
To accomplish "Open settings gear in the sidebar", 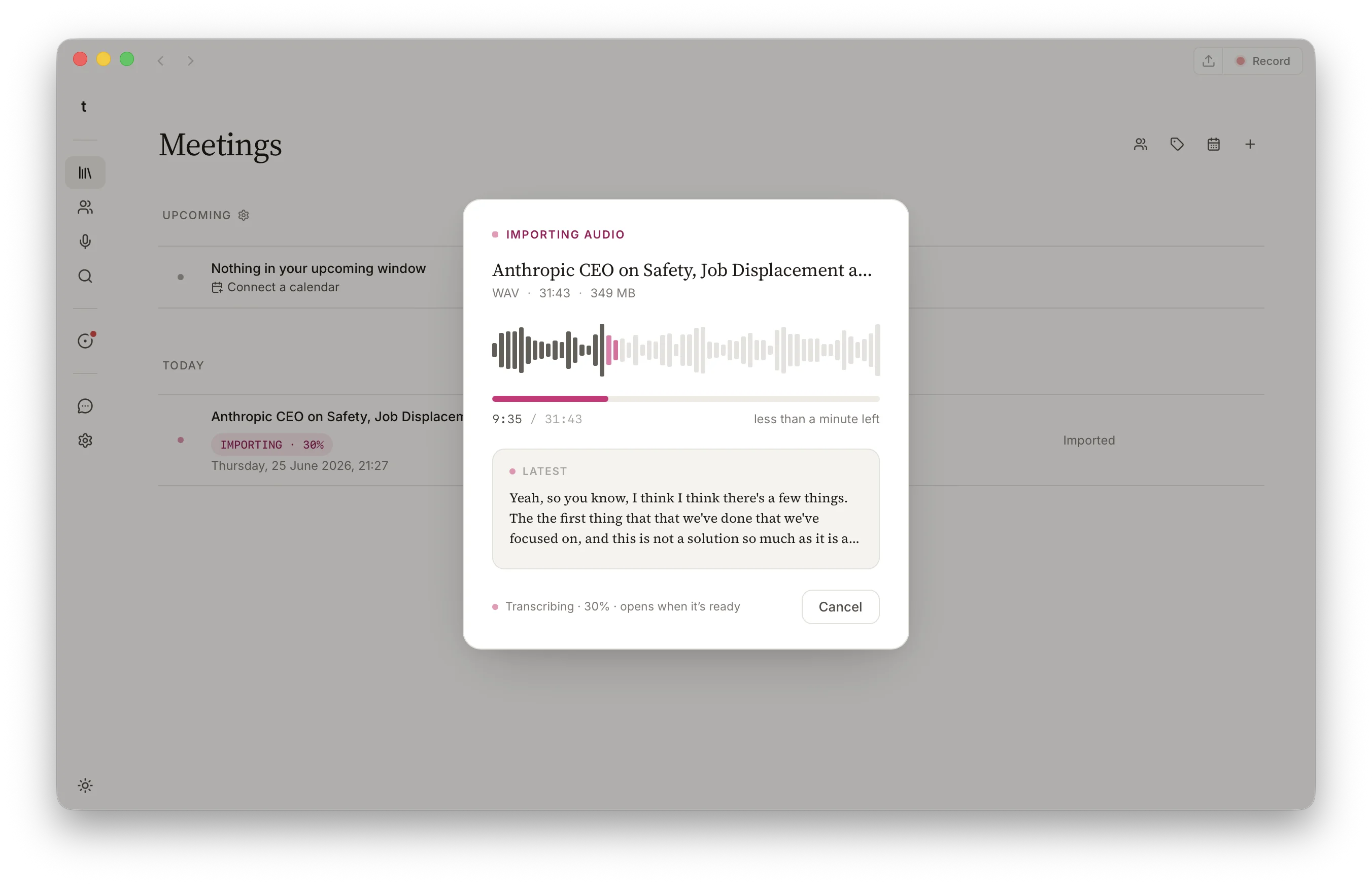I will point(85,441).
